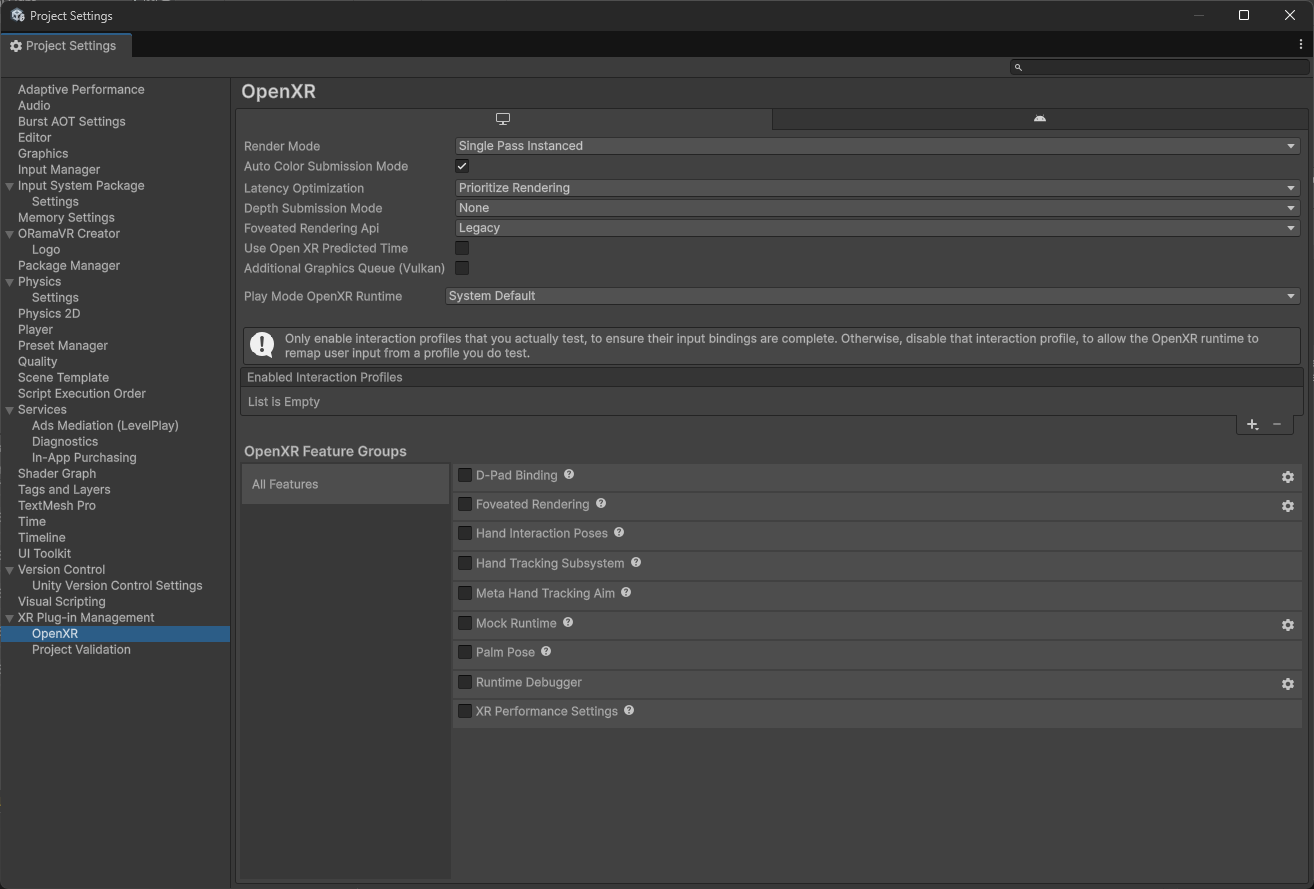The width and height of the screenshot is (1314, 889).
Task: Show help for Mock Runtime
Action: 568,622
